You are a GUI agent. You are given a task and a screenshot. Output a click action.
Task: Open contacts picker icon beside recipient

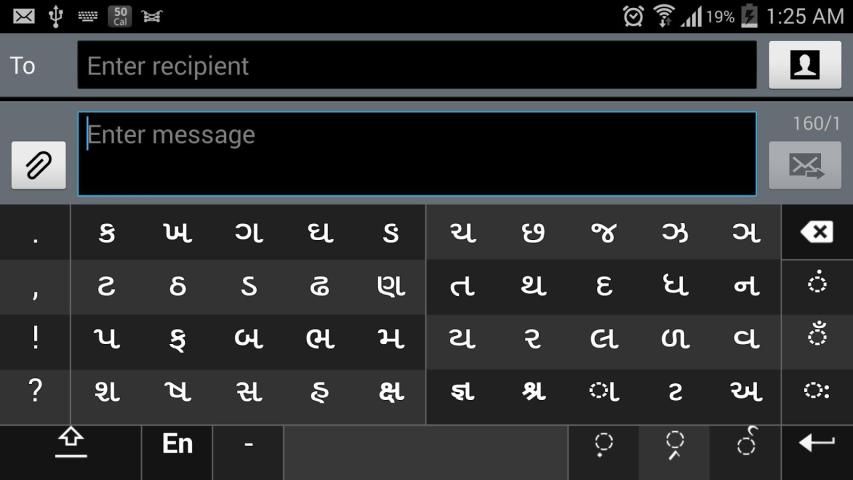(804, 65)
